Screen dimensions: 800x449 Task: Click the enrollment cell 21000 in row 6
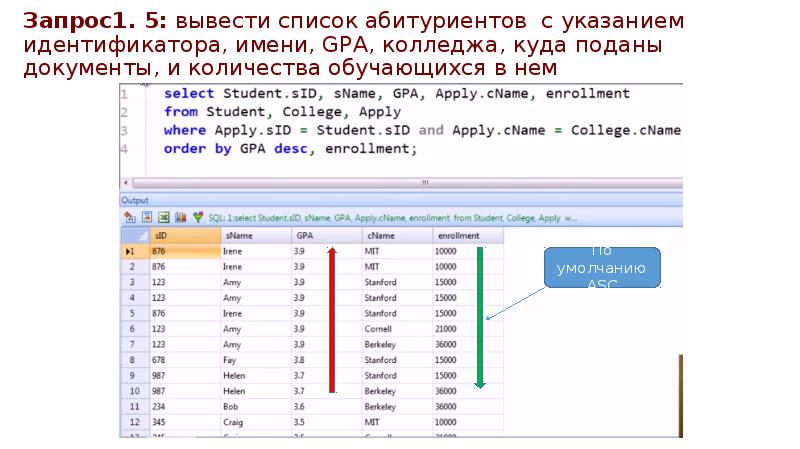click(x=468, y=329)
